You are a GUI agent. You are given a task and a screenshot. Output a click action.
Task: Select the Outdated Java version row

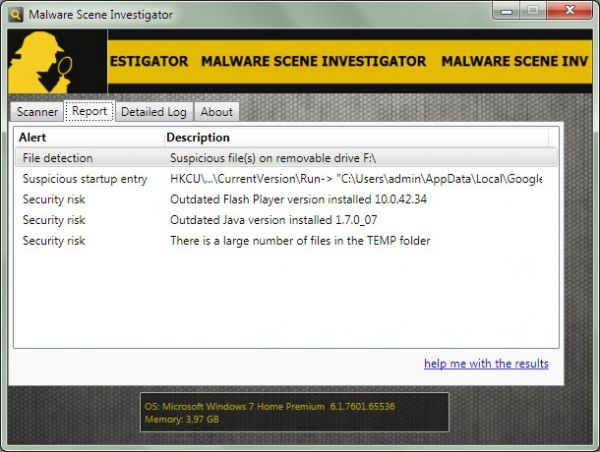point(286,220)
